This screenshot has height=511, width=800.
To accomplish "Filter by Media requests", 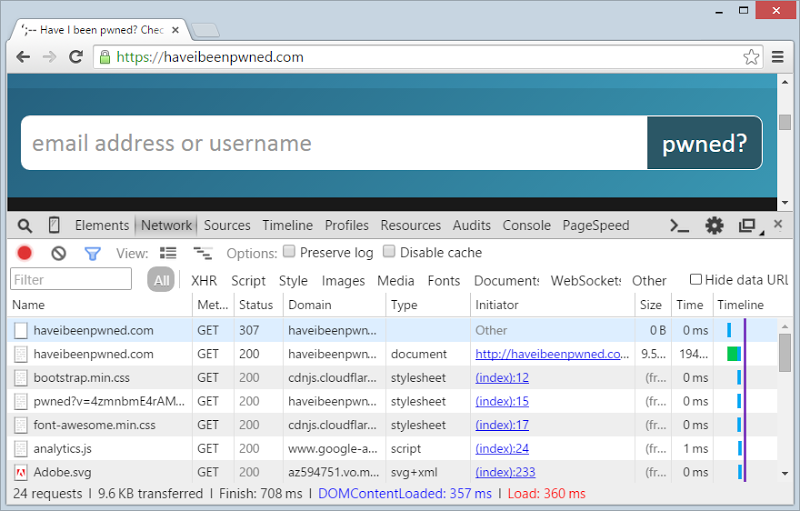I will [x=396, y=280].
